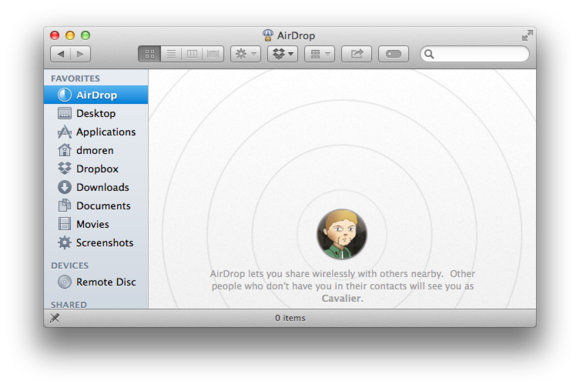Open the gear Action menu
580x388 pixels.
click(246, 54)
